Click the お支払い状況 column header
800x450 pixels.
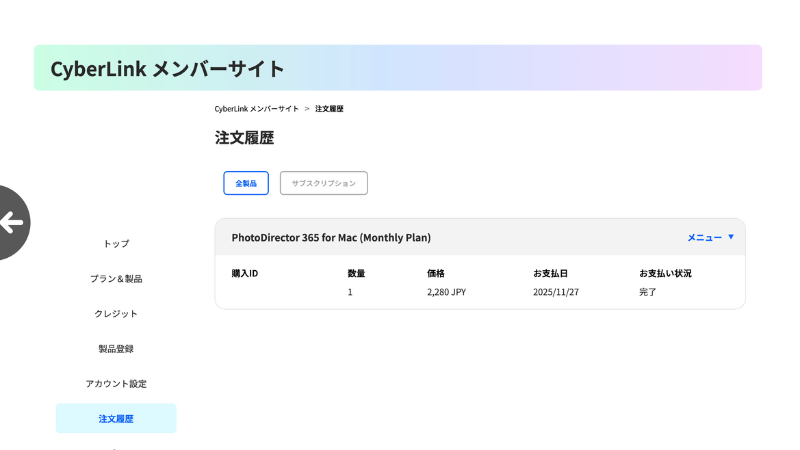(665, 273)
